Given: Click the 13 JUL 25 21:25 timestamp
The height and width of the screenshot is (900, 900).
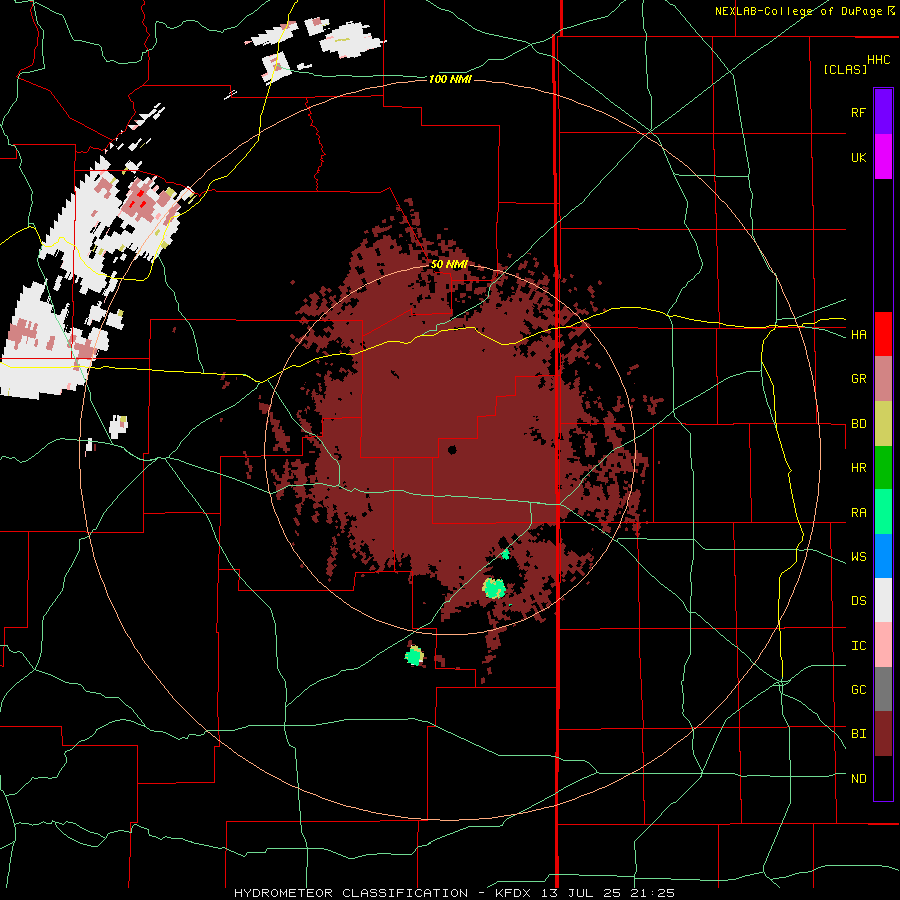Looking at the screenshot, I should [x=608, y=893].
